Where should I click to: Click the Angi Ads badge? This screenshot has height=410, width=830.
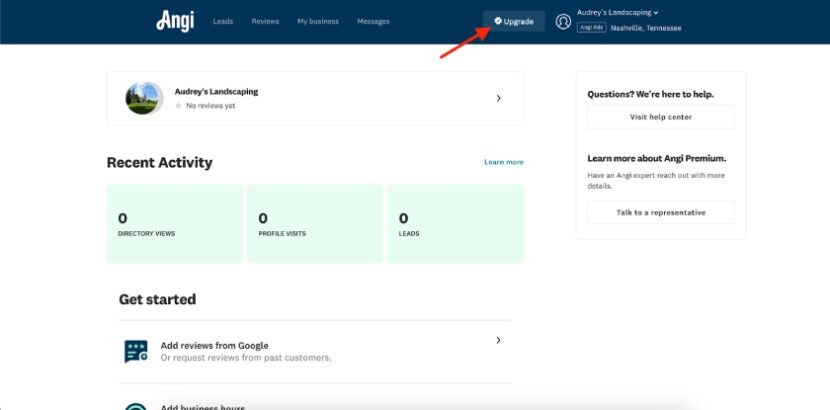tap(591, 28)
